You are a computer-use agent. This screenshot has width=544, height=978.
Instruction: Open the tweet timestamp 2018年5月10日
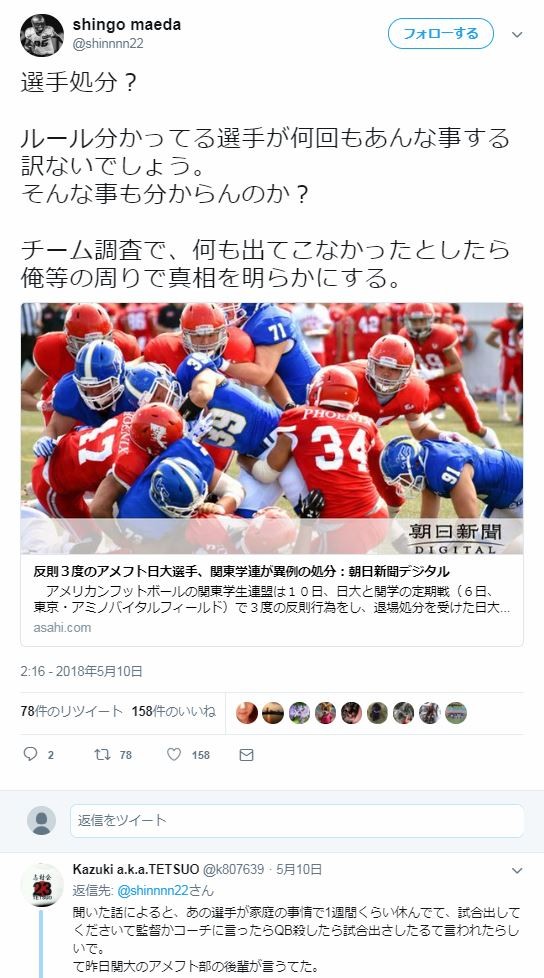click(x=81, y=671)
